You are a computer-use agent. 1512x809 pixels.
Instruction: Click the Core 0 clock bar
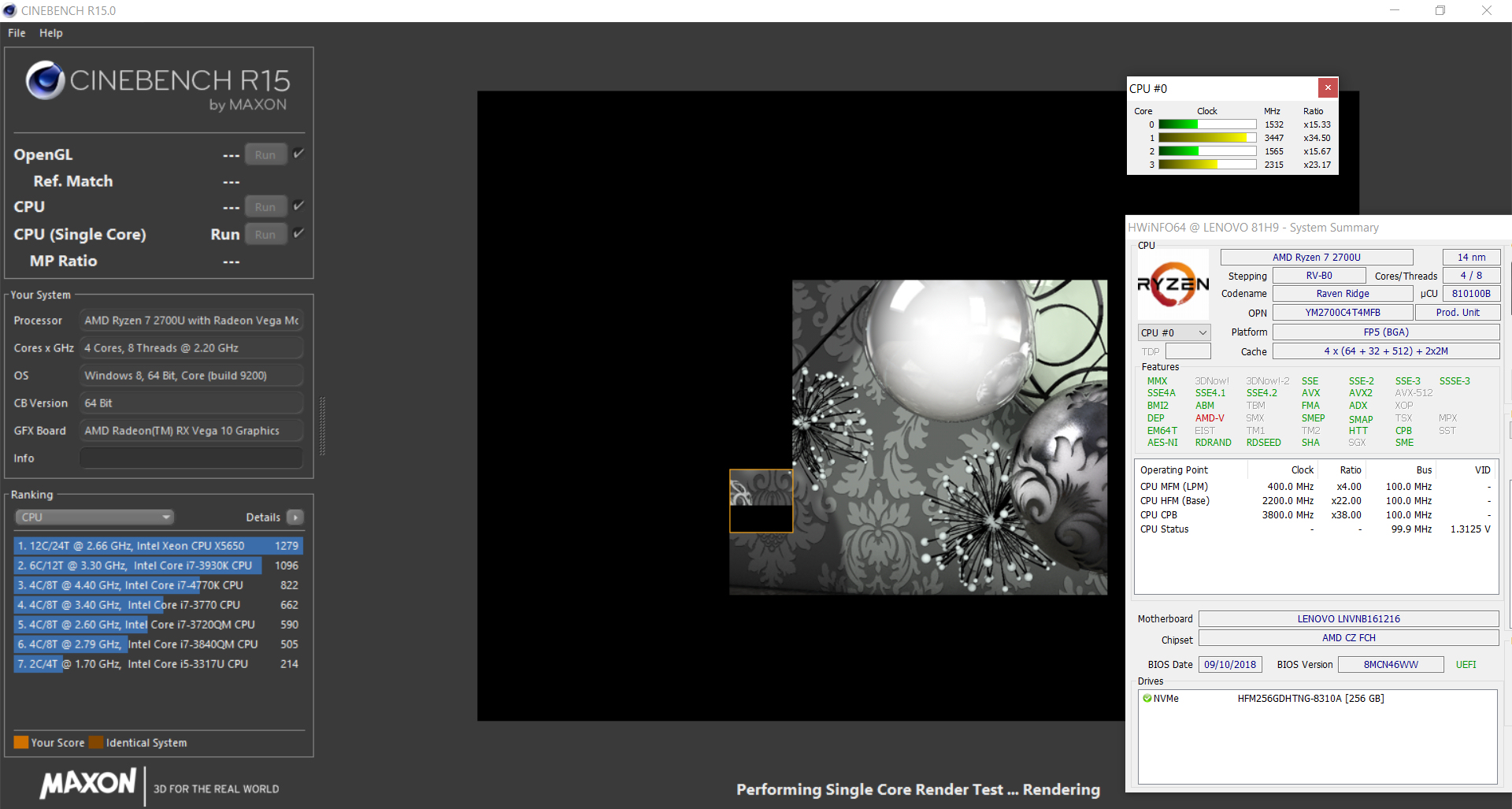(1207, 124)
